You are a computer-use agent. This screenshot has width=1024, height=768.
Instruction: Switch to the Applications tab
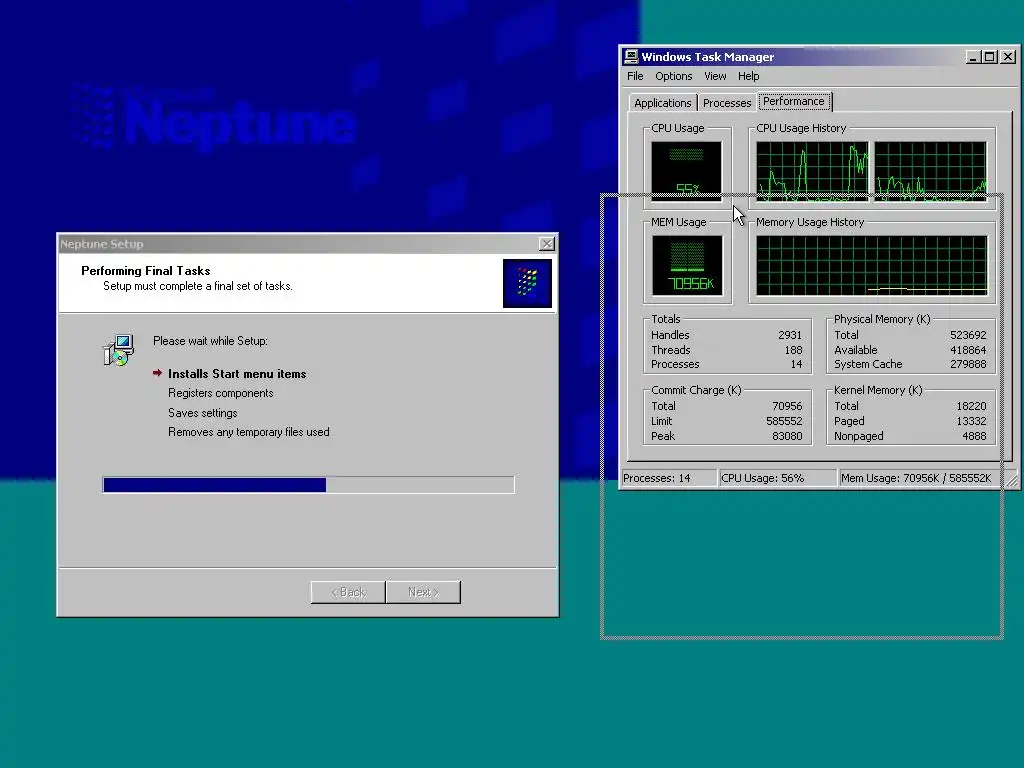(662, 103)
